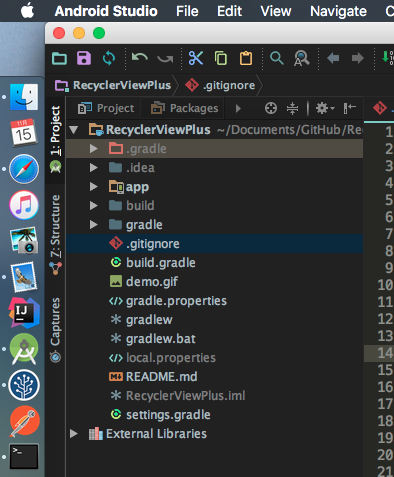Image resolution: width=394 pixels, height=477 pixels.
Task: Select local.properties file
Action: (x=214, y=358)
